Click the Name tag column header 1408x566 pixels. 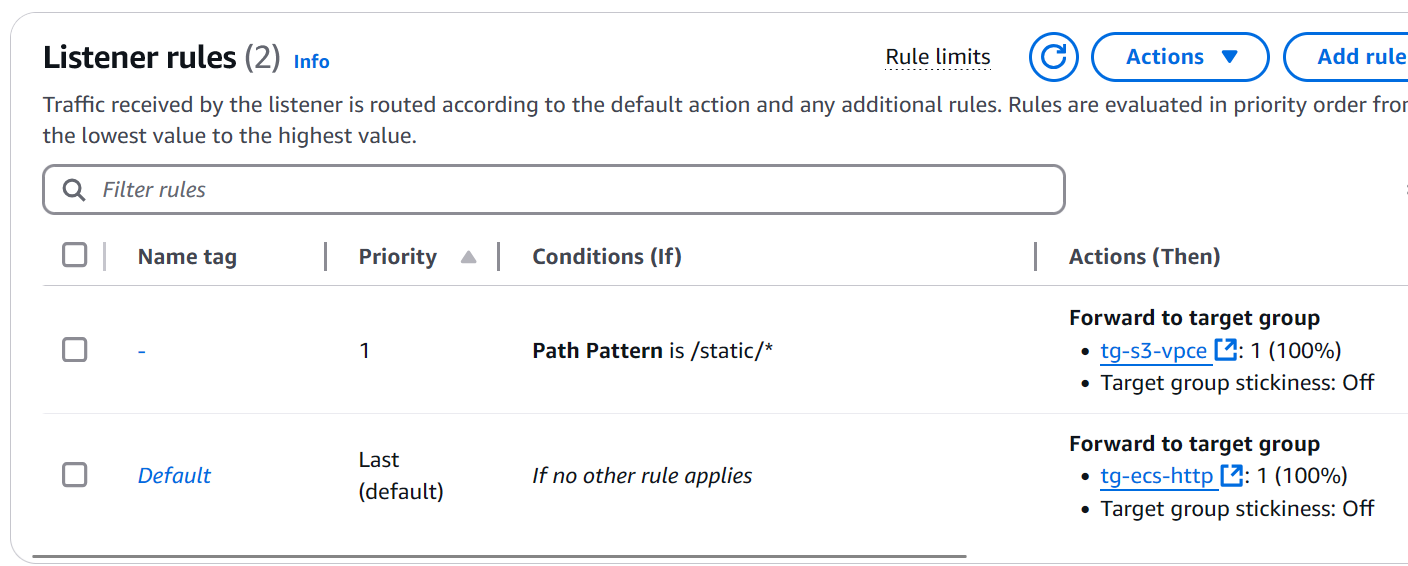click(187, 257)
